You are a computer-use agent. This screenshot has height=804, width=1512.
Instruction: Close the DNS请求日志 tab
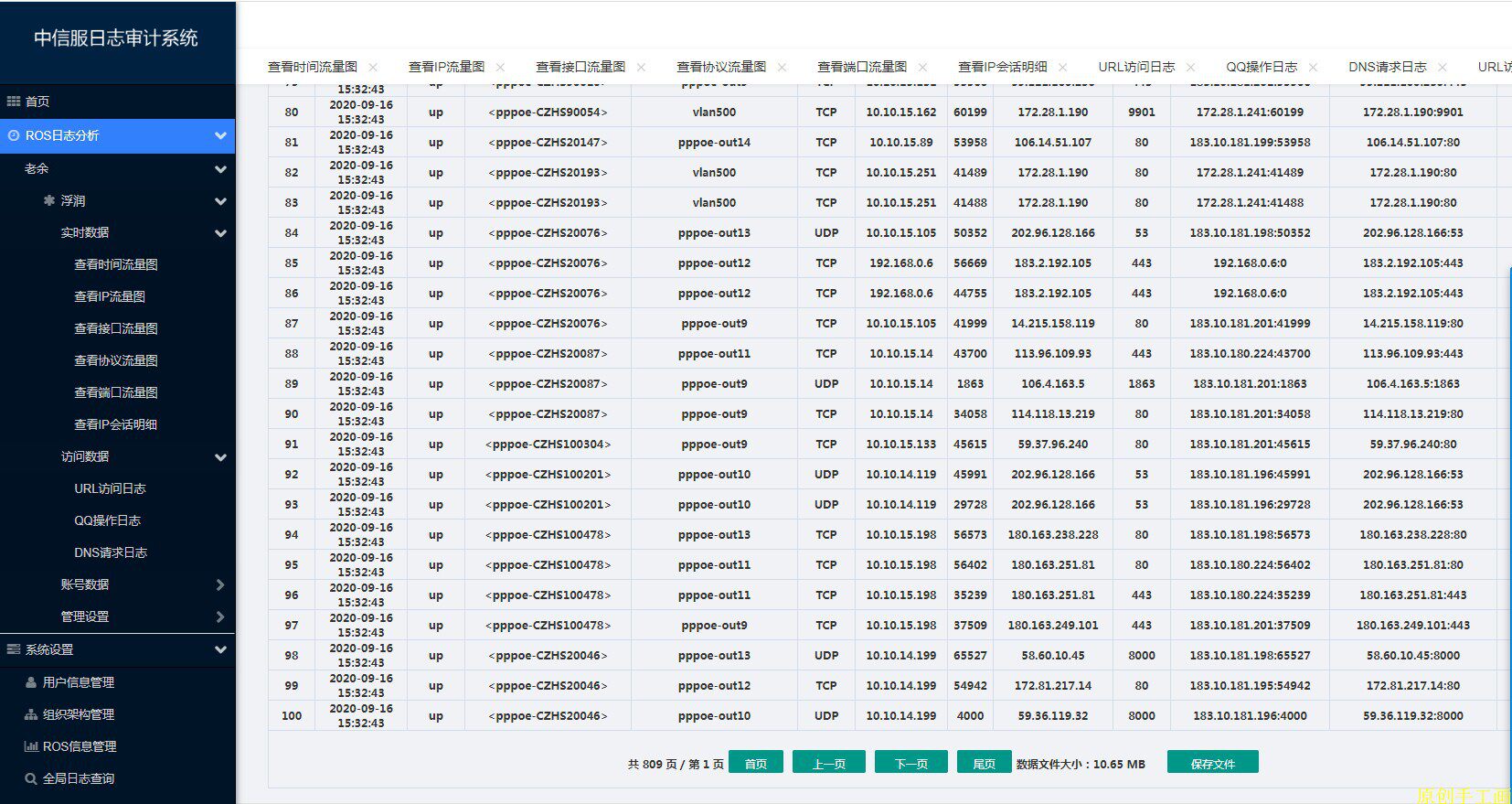point(1442,67)
